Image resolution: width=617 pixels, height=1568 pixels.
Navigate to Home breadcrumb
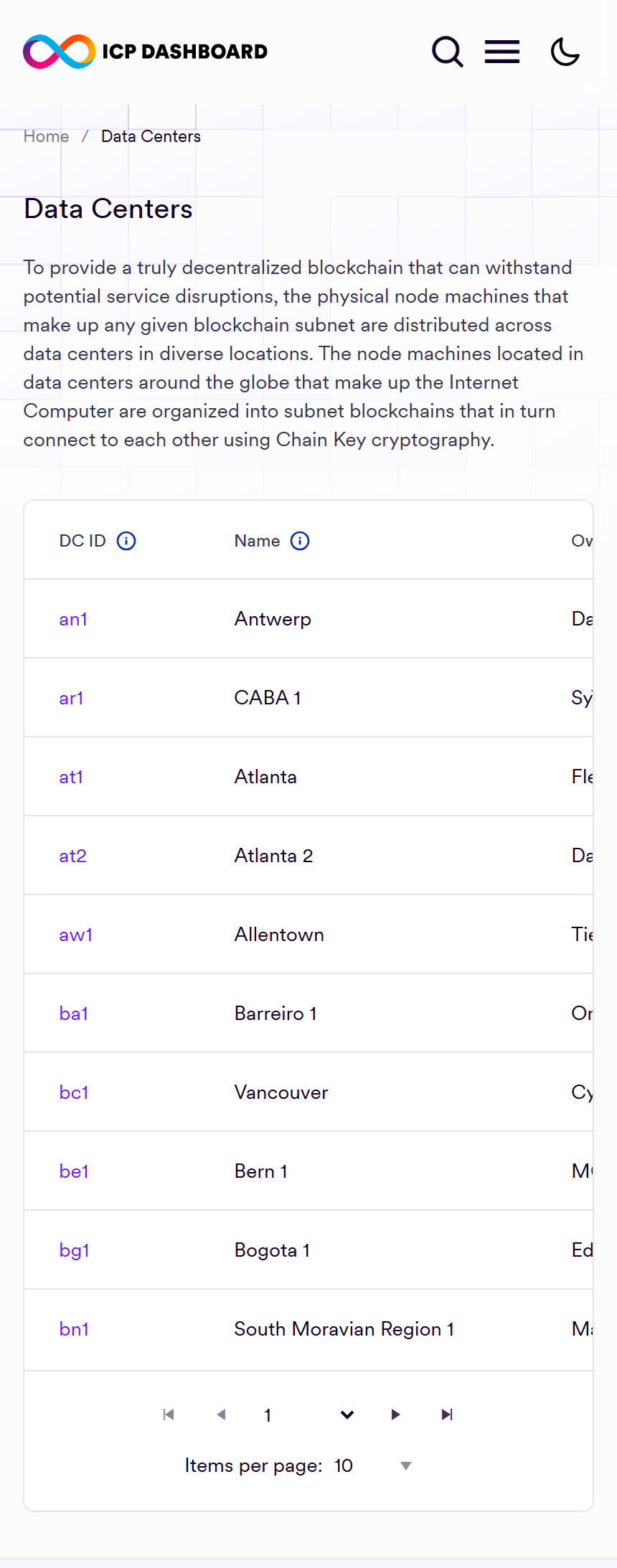coord(46,136)
